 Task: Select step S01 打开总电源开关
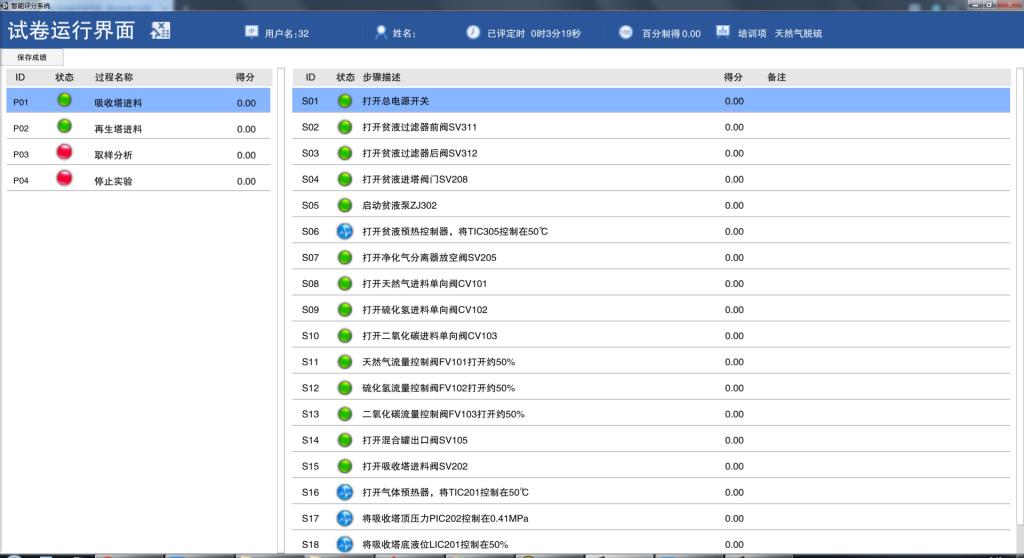395,101
